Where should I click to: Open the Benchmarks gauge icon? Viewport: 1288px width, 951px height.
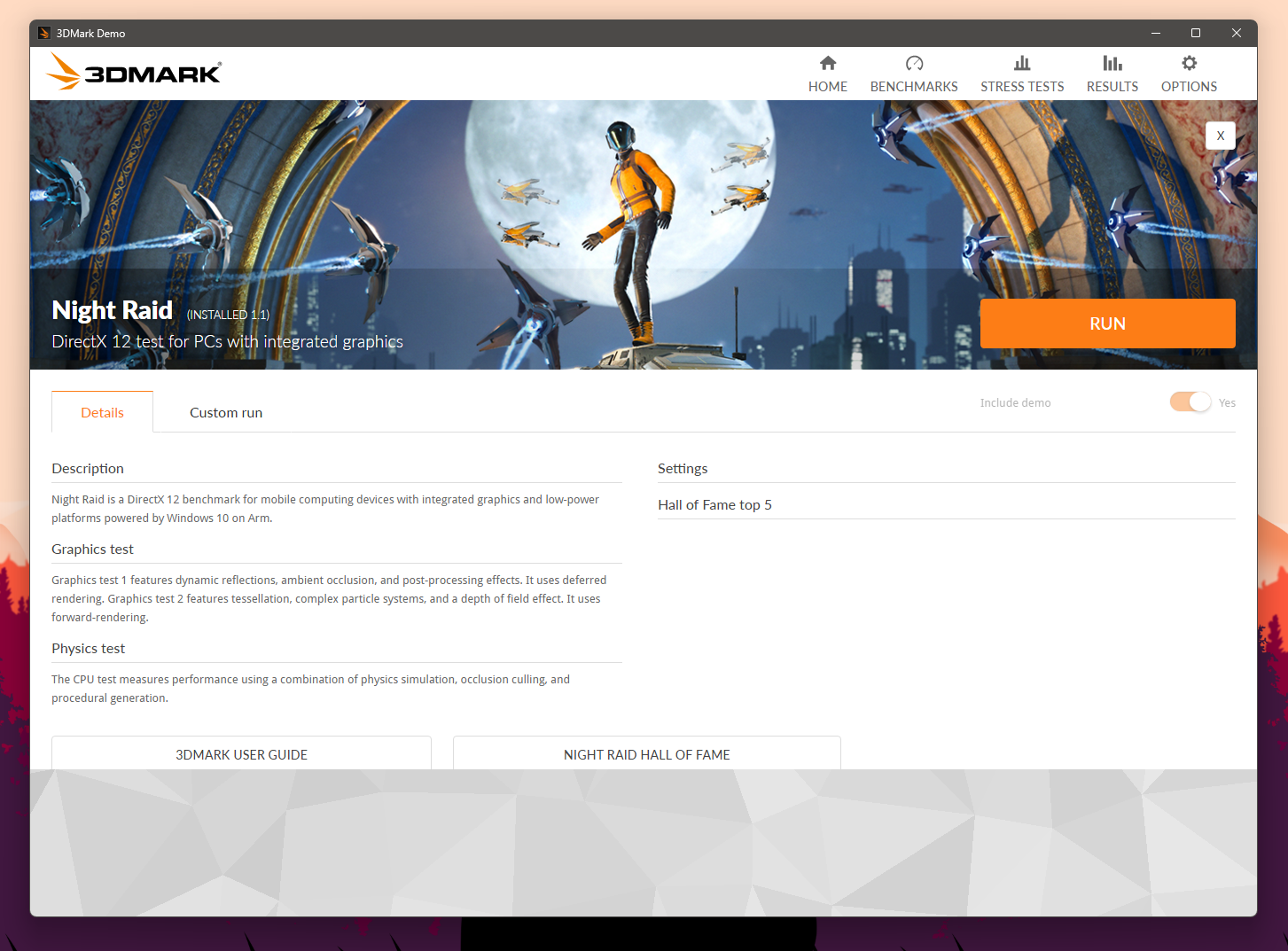coord(914,63)
